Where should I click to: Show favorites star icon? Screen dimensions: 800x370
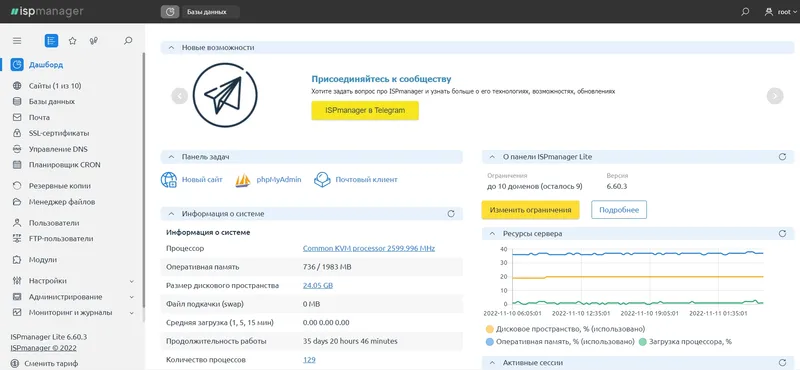72,41
